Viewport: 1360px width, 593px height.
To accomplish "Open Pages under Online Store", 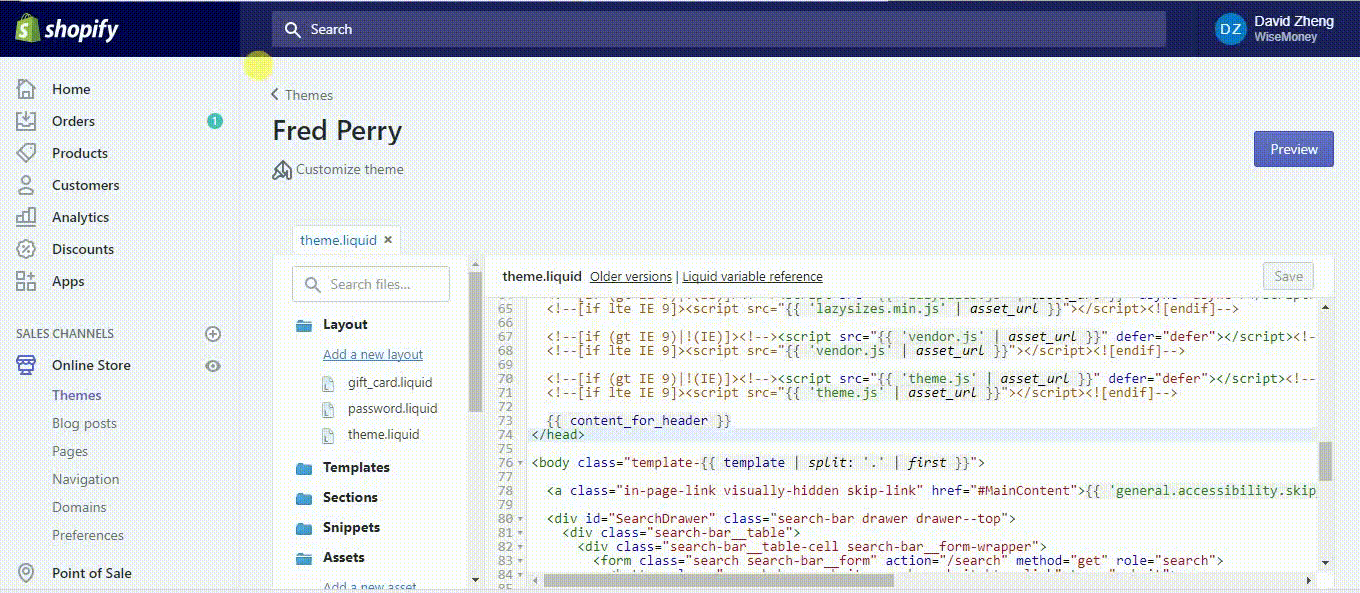I will 70,451.
